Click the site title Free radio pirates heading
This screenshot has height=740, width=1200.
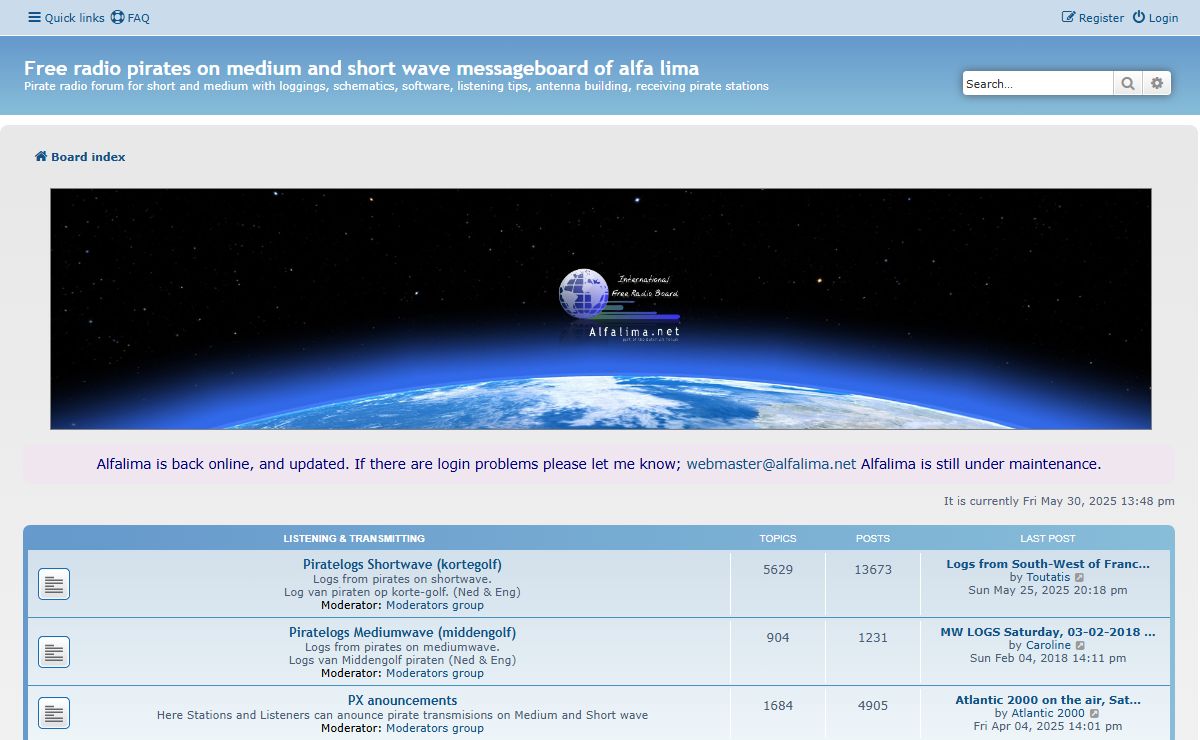pos(361,68)
